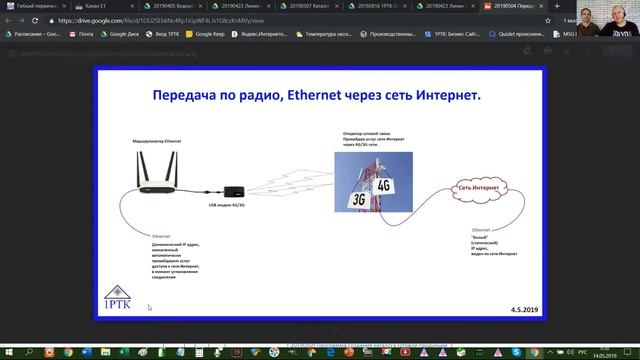Open the Вход 1РТК bookmark
Image resolution: width=640 pixels, height=360 pixels.
pyautogui.click(x=162, y=34)
